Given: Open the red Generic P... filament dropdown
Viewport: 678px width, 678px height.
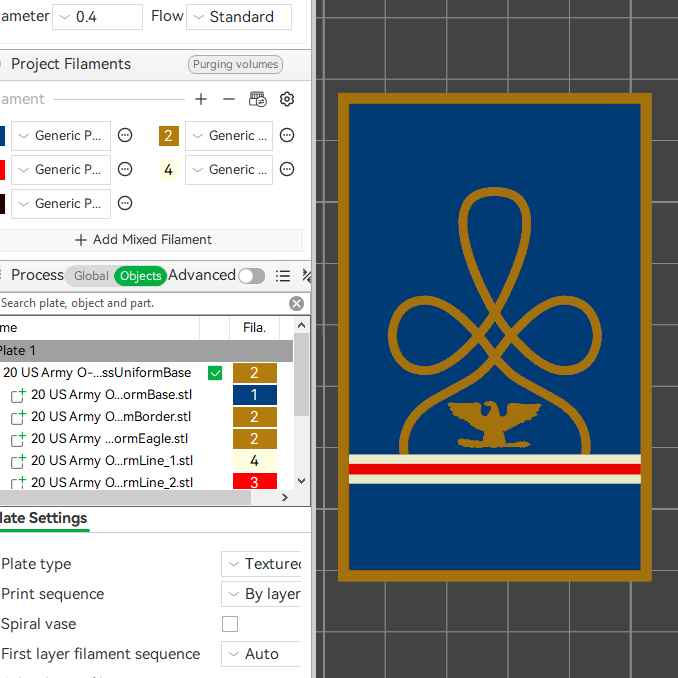Looking at the screenshot, I should (61, 170).
